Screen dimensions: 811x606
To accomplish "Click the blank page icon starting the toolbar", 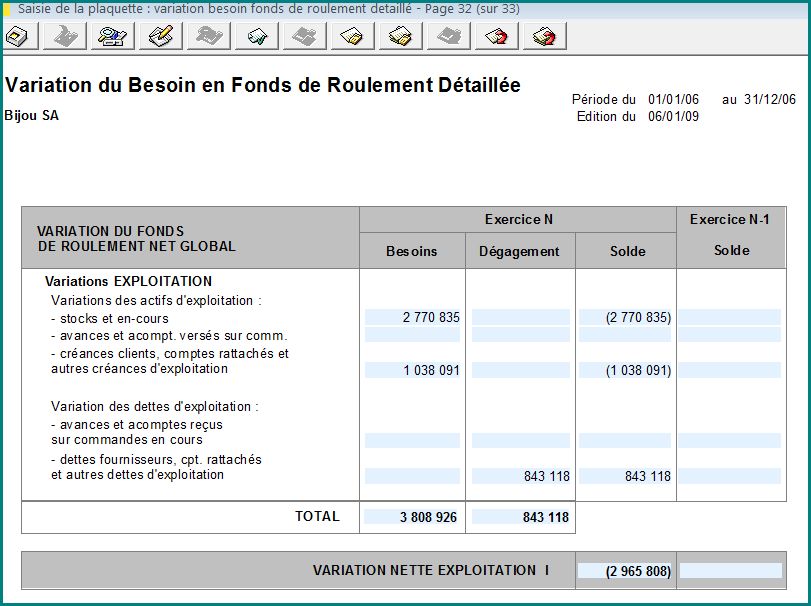I will point(21,37).
